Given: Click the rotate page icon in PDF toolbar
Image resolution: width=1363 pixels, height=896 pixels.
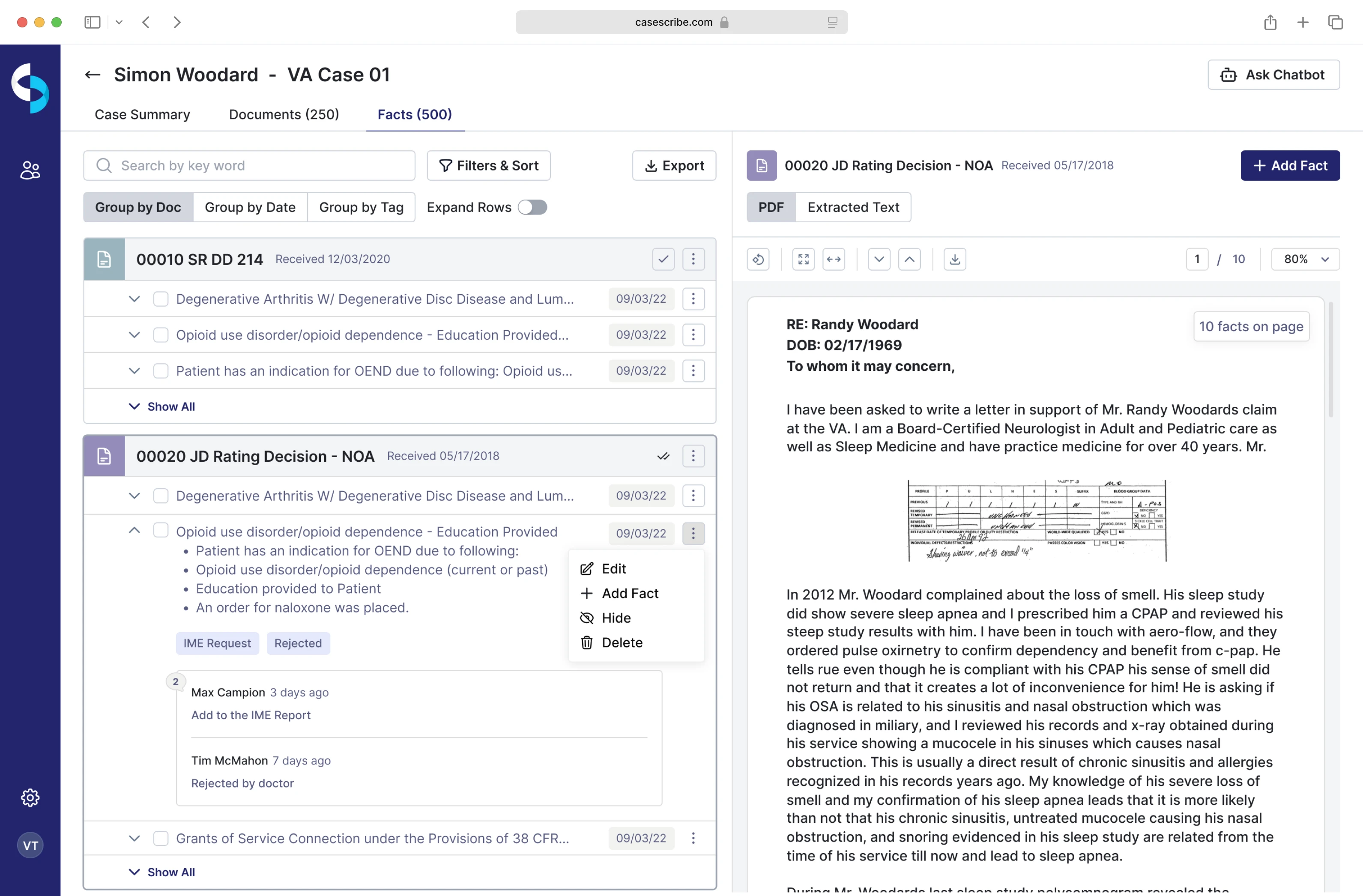Looking at the screenshot, I should (x=758, y=260).
